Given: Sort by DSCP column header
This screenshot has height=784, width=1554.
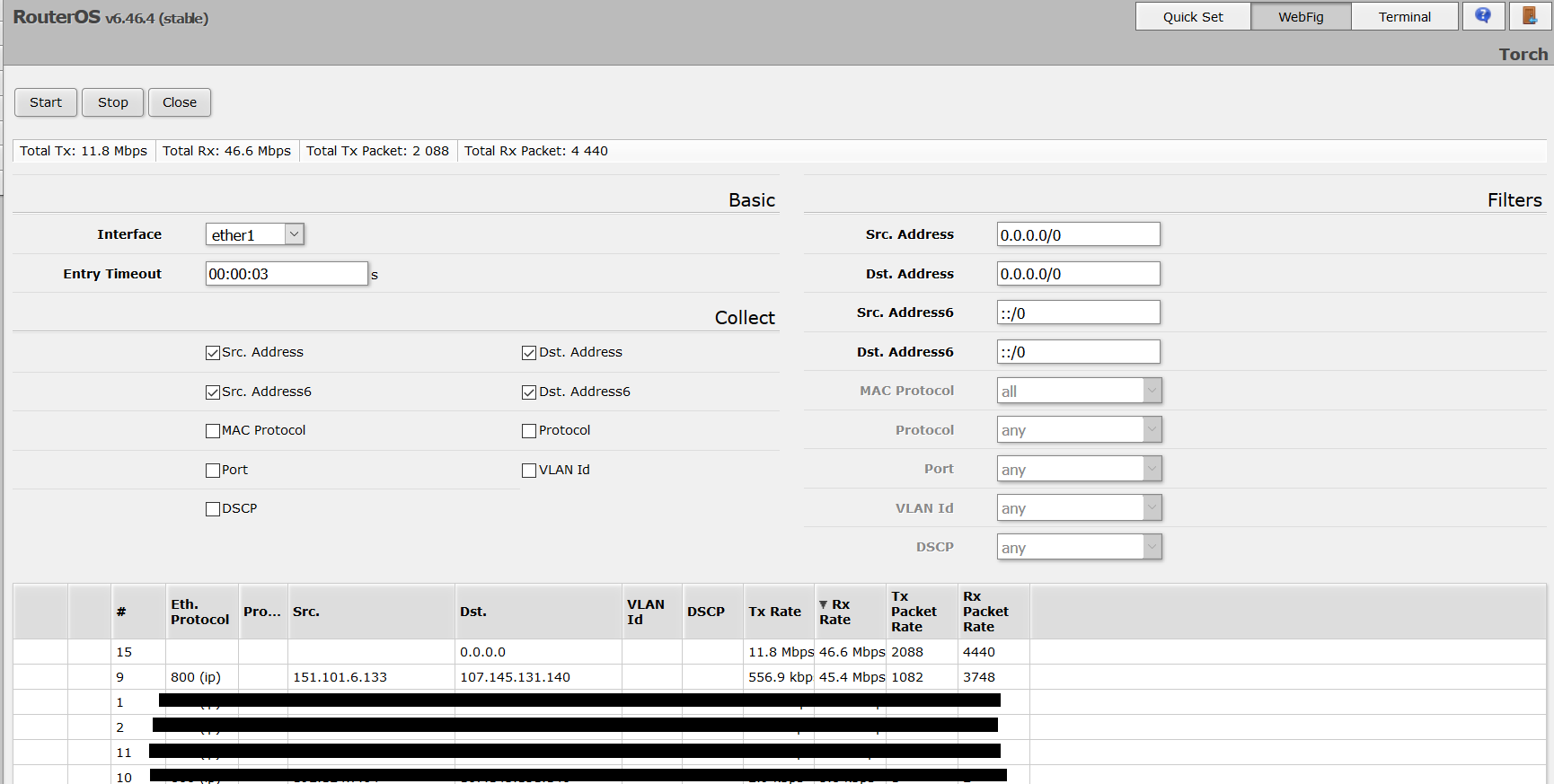Looking at the screenshot, I should tap(713, 612).
